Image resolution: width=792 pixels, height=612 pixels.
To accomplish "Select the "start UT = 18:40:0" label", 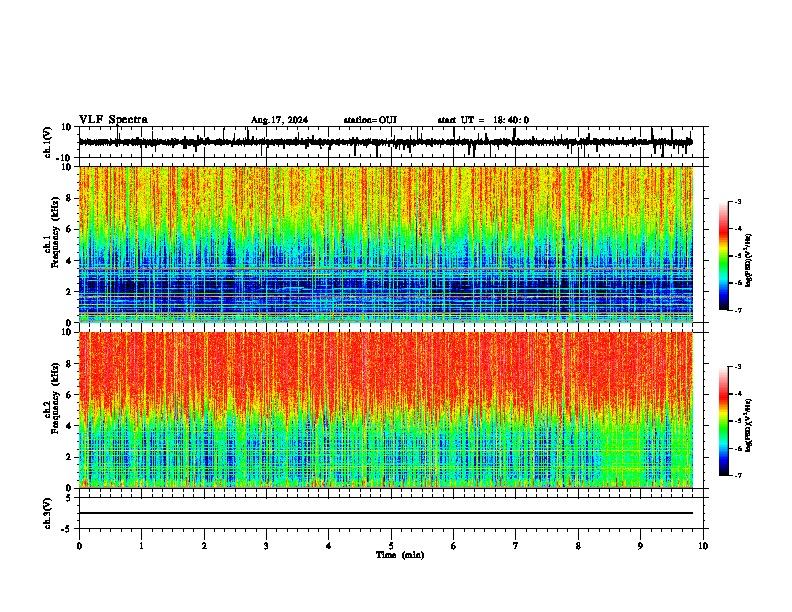I will (x=483, y=120).
